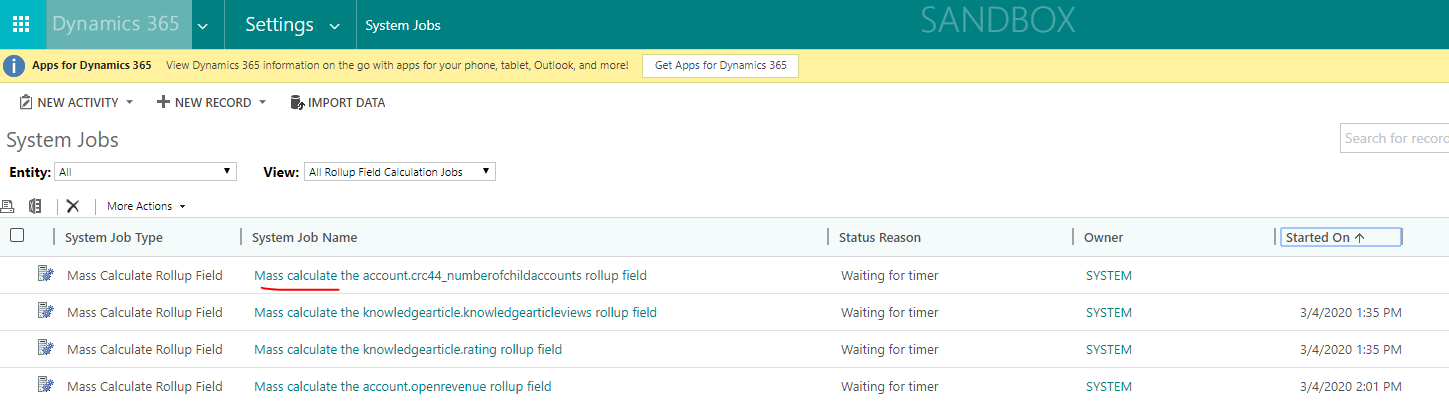The width and height of the screenshot is (1449, 402).
Task: Click the job icon for account.openrevenue row
Action: point(45,386)
